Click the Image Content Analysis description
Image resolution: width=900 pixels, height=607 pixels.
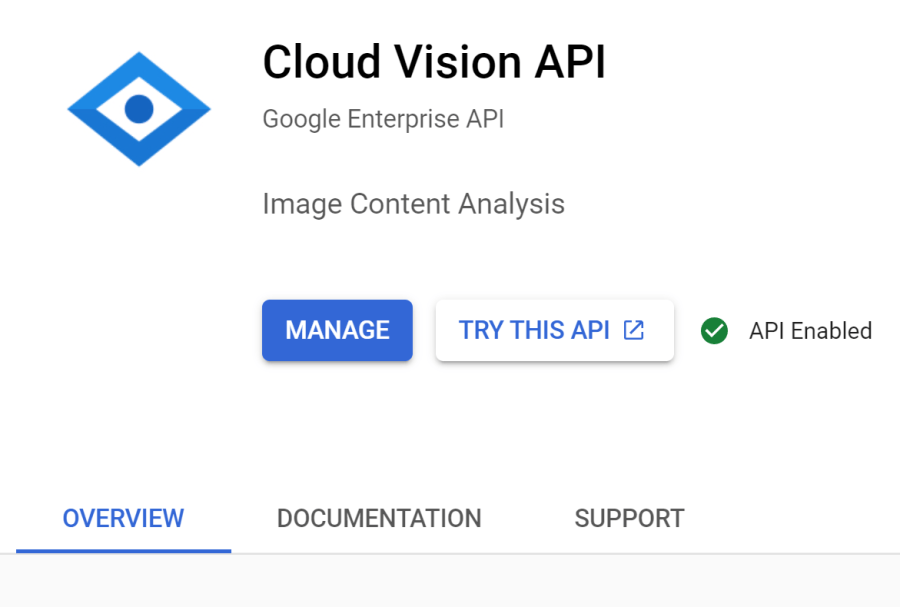coord(414,204)
